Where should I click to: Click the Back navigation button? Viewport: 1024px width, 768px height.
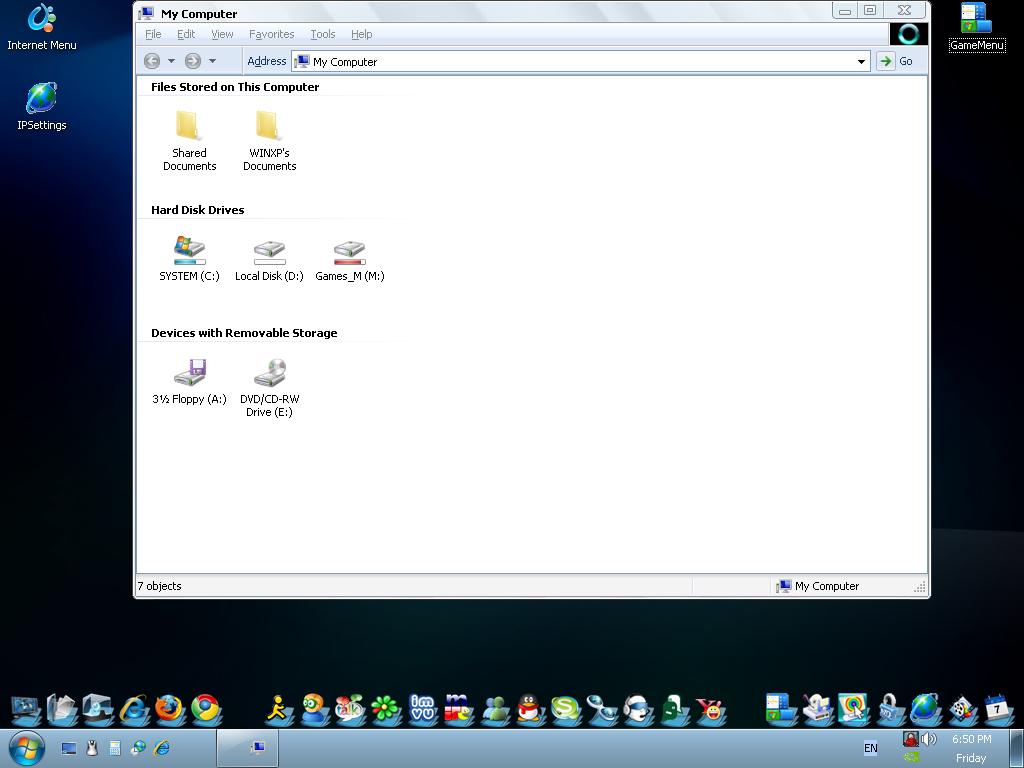pos(152,61)
